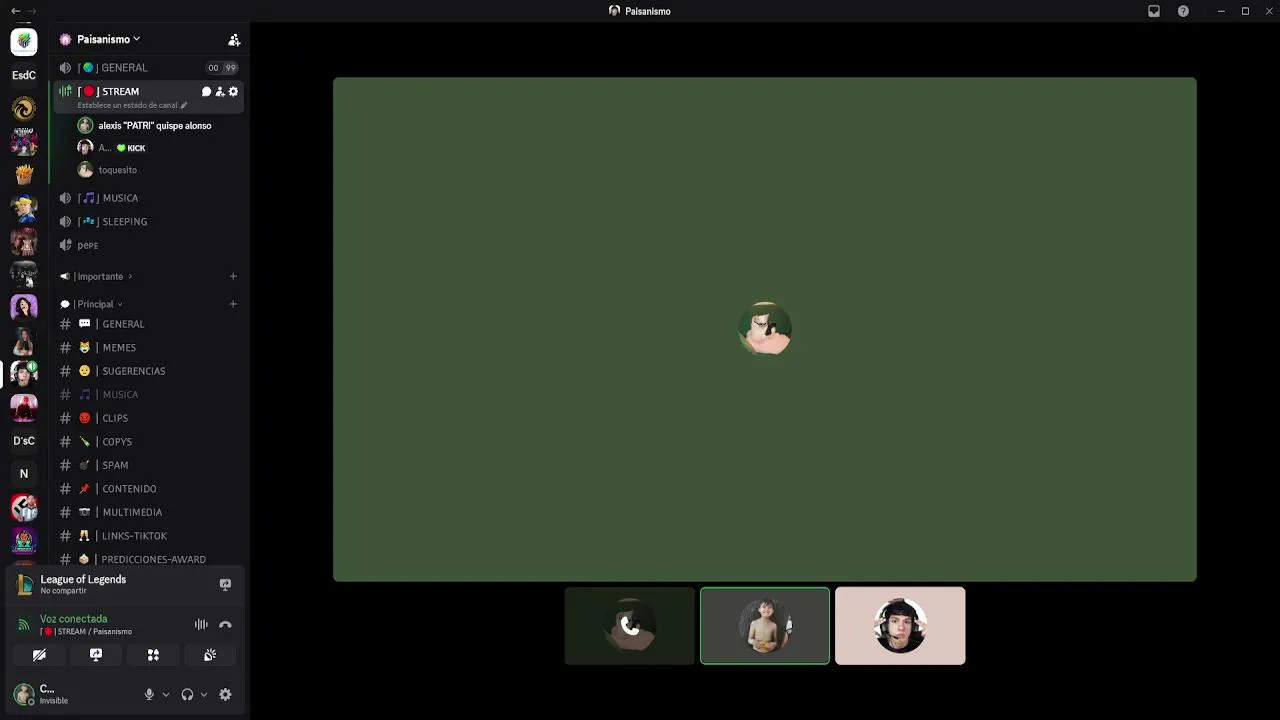Open the CONTENIDO text channel
1280x720 pixels.
pyautogui.click(x=148, y=489)
